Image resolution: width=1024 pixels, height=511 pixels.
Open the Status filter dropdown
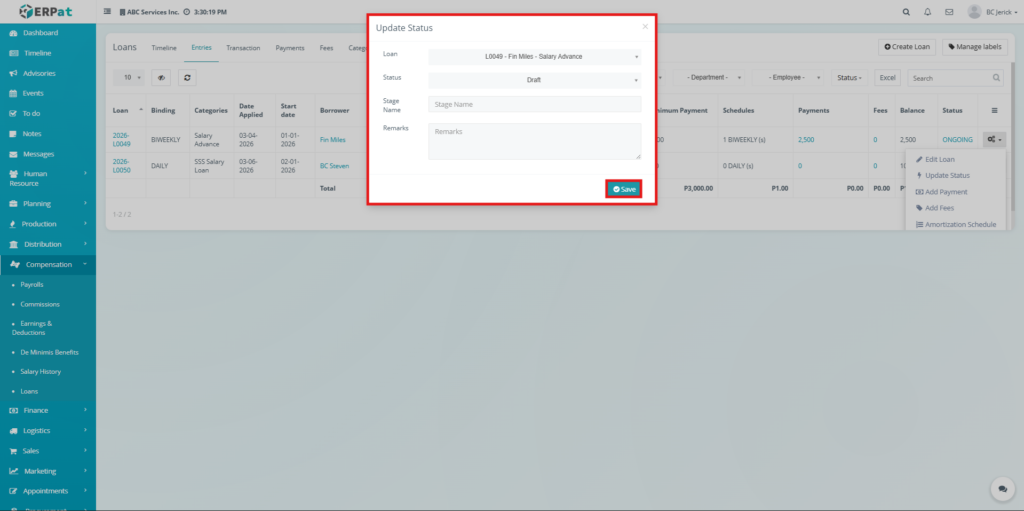pyautogui.click(x=849, y=78)
